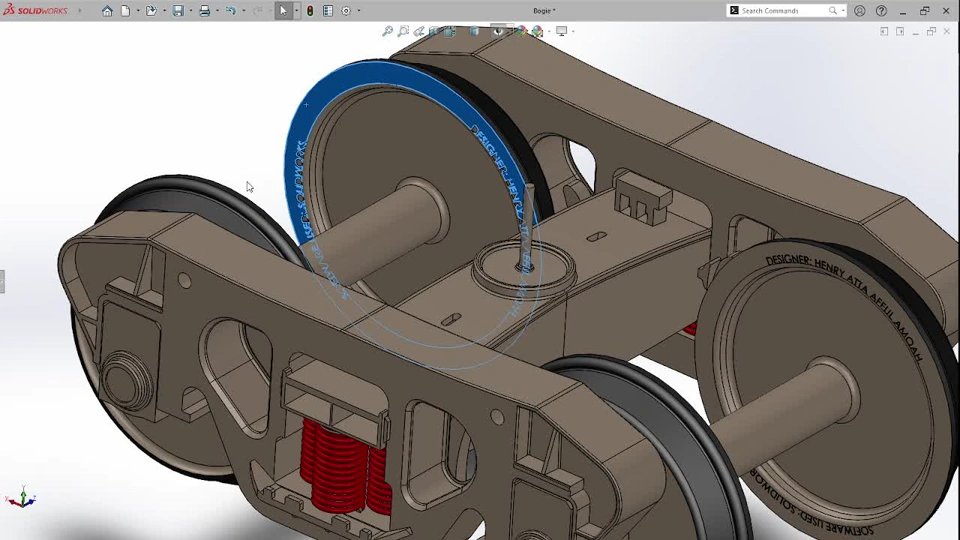
Task: Toggle Hide/Show Items eye icon
Action: 498,31
